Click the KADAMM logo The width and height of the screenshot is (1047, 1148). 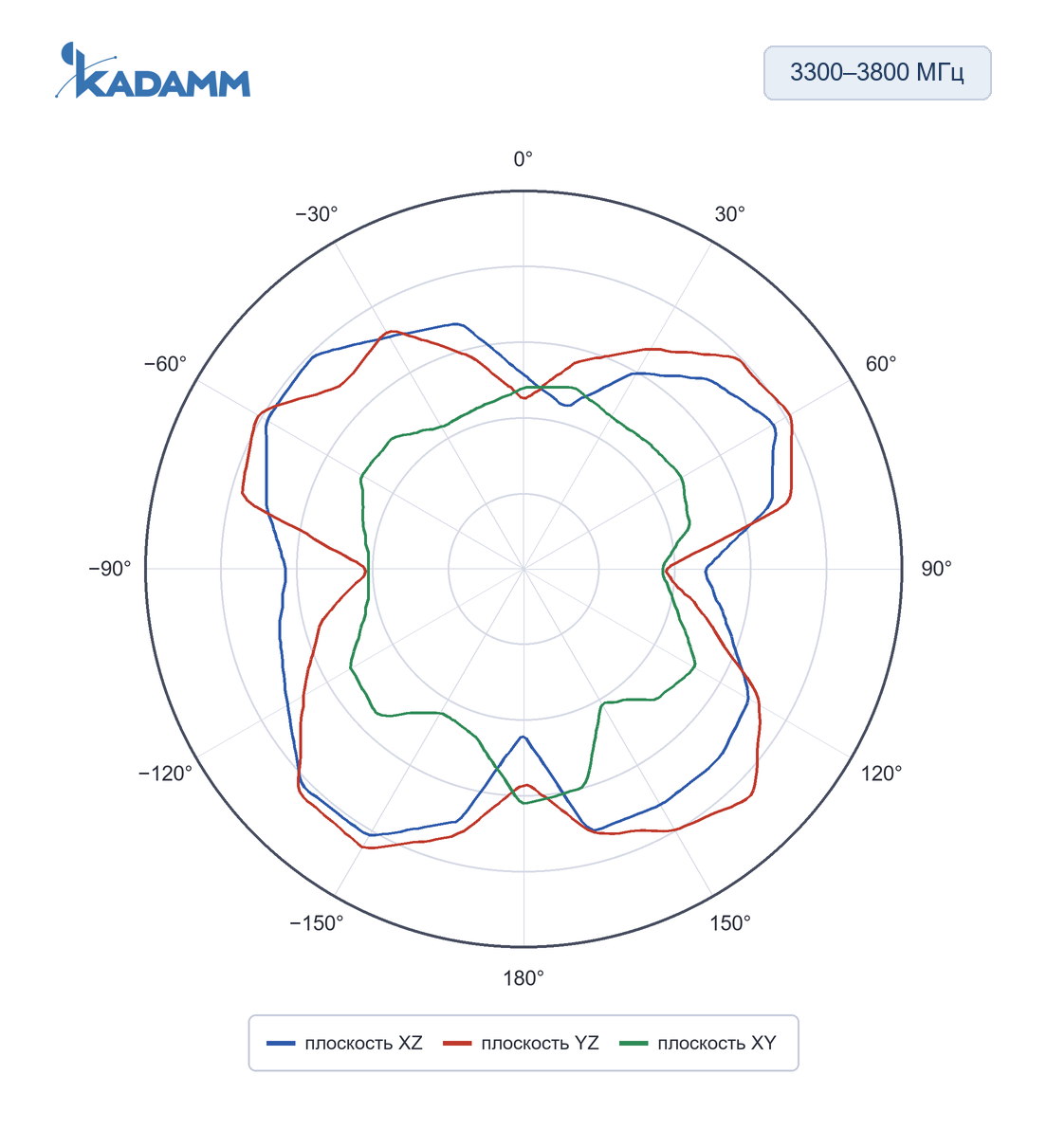click(153, 70)
